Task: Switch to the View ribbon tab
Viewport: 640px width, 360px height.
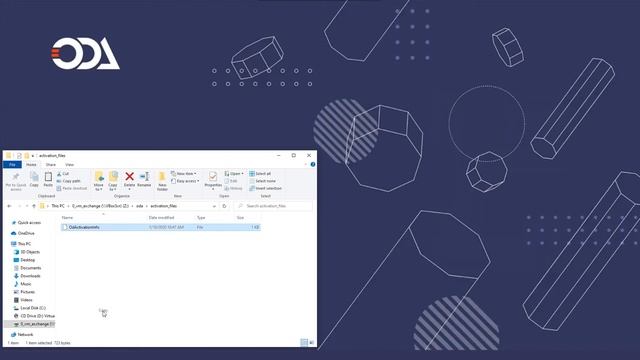Action: coord(69,164)
